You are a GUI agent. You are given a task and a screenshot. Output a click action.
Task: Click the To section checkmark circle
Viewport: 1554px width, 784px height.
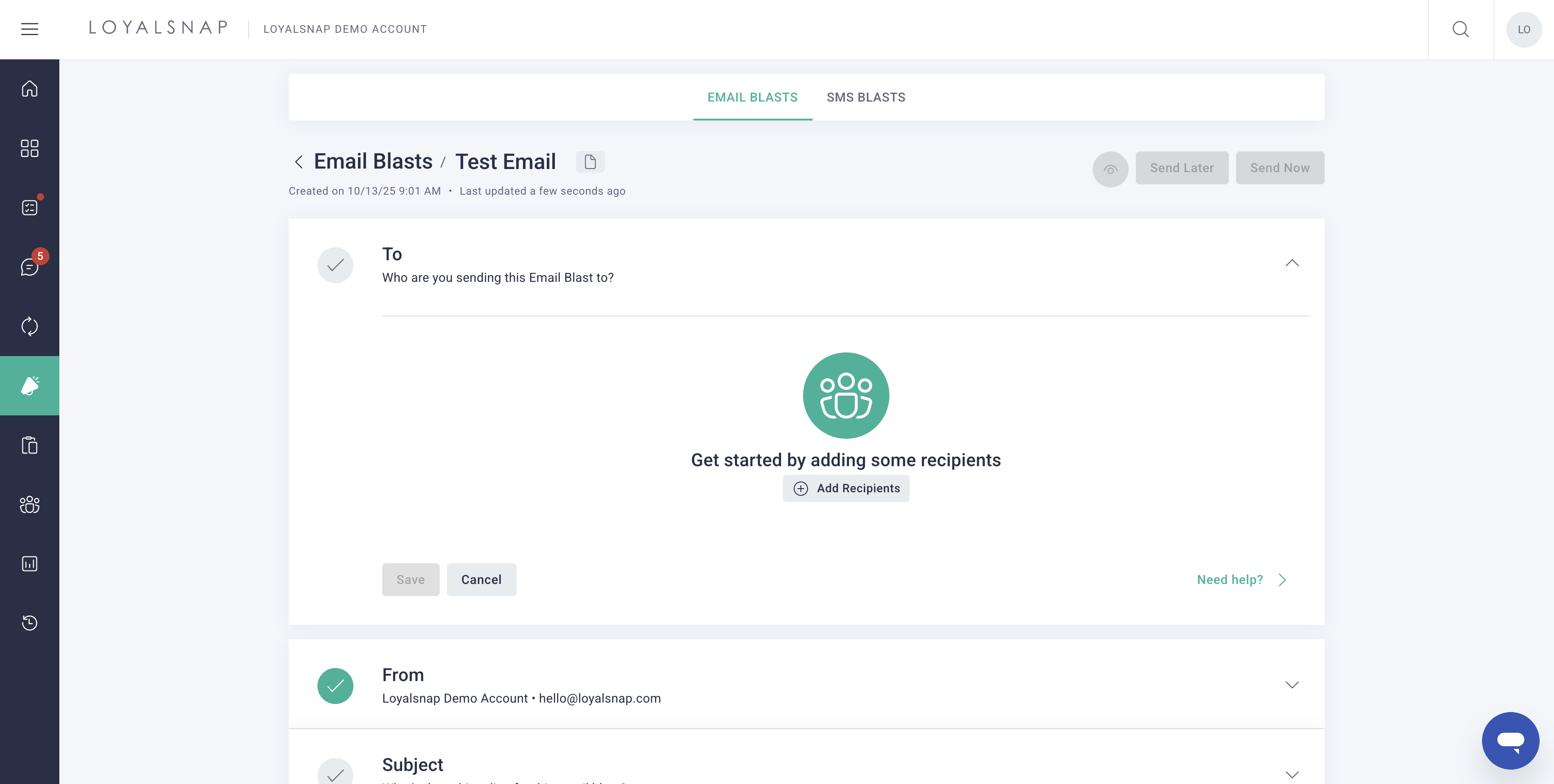[x=335, y=265]
